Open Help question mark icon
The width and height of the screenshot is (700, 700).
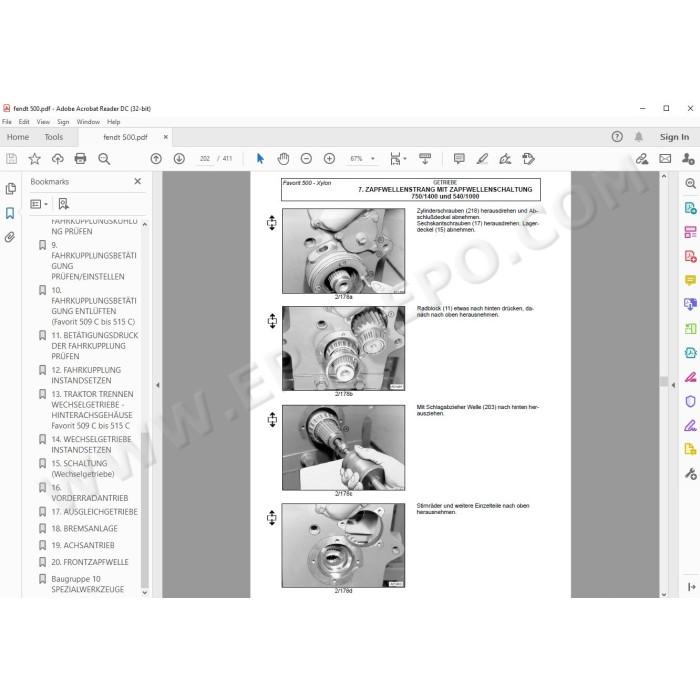pyautogui.click(x=617, y=137)
